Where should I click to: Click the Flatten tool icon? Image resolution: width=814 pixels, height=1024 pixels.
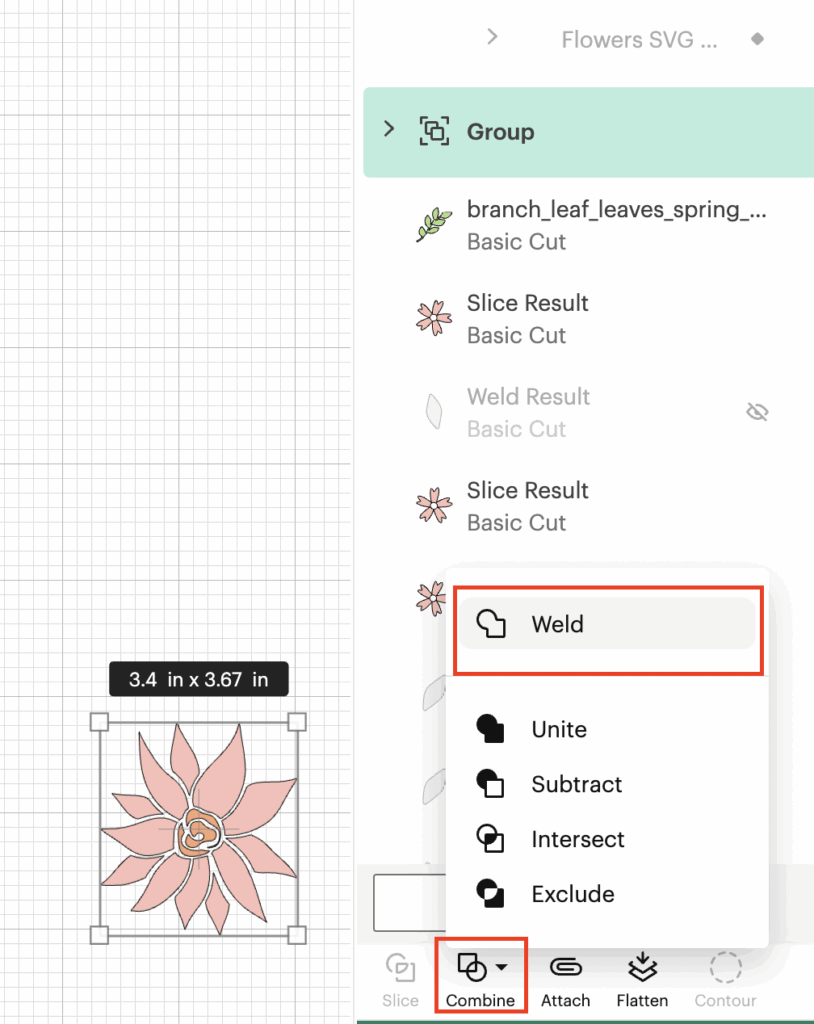(642, 968)
